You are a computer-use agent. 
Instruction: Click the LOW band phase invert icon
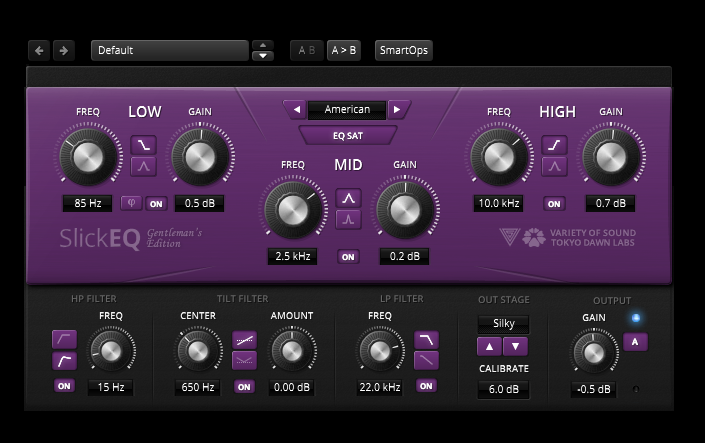(x=130, y=203)
